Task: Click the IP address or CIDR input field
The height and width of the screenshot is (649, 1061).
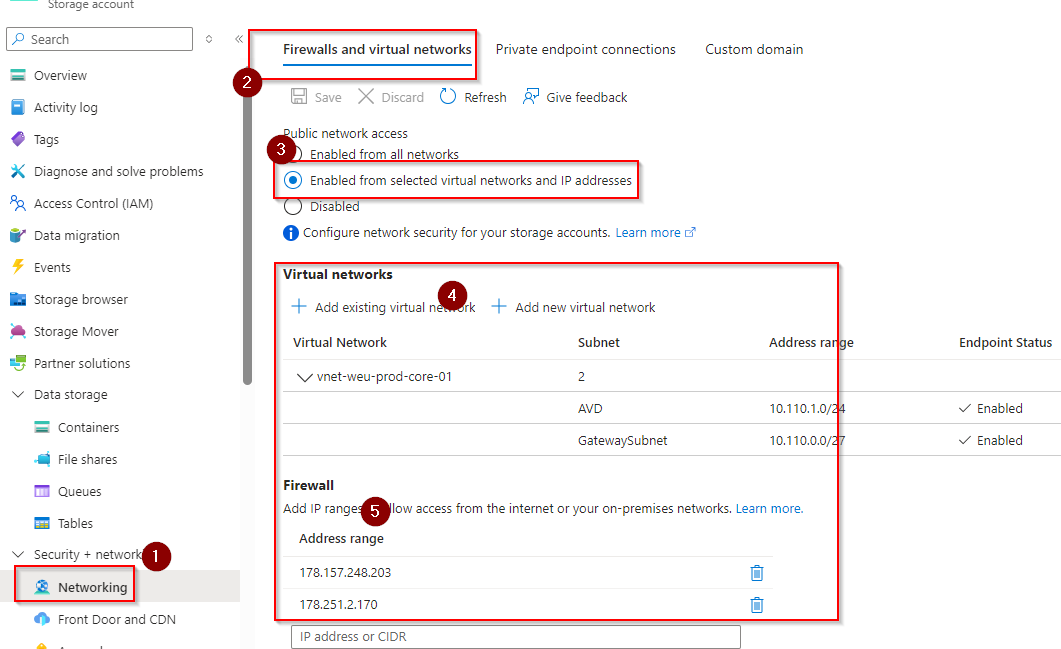Action: pos(515,637)
